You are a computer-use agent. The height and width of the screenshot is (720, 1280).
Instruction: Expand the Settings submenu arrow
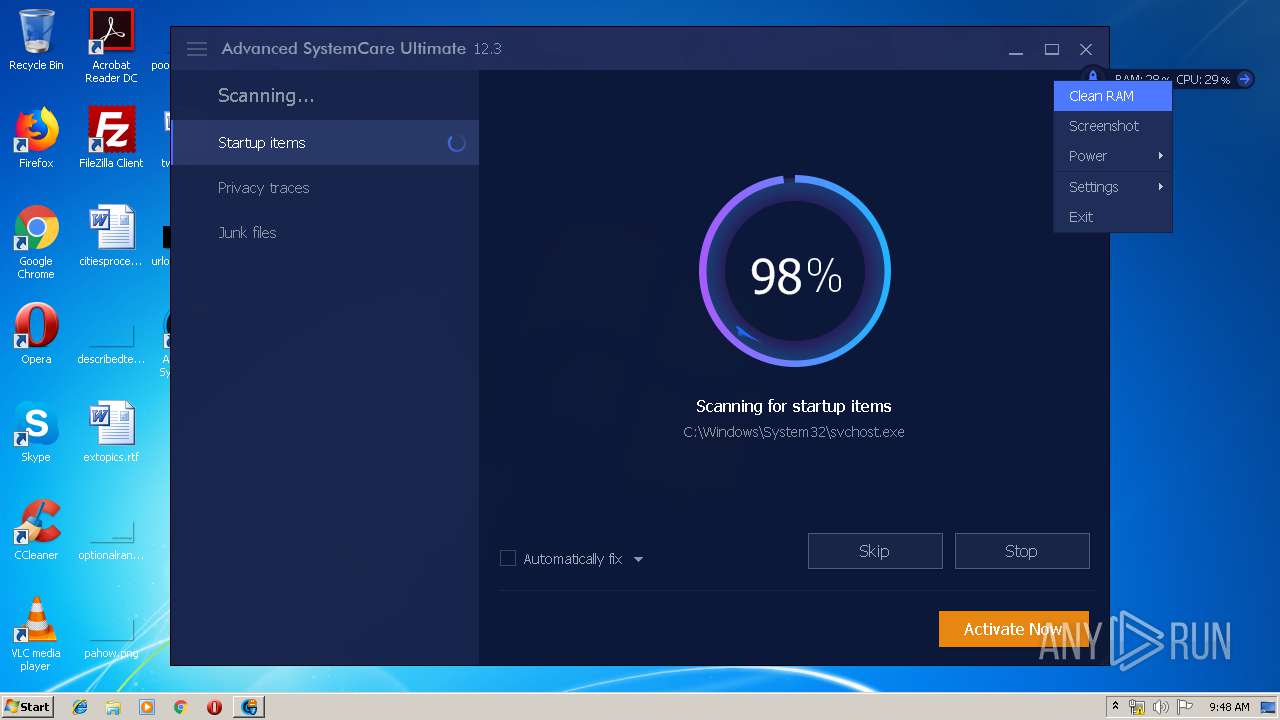pyautogui.click(x=1160, y=187)
